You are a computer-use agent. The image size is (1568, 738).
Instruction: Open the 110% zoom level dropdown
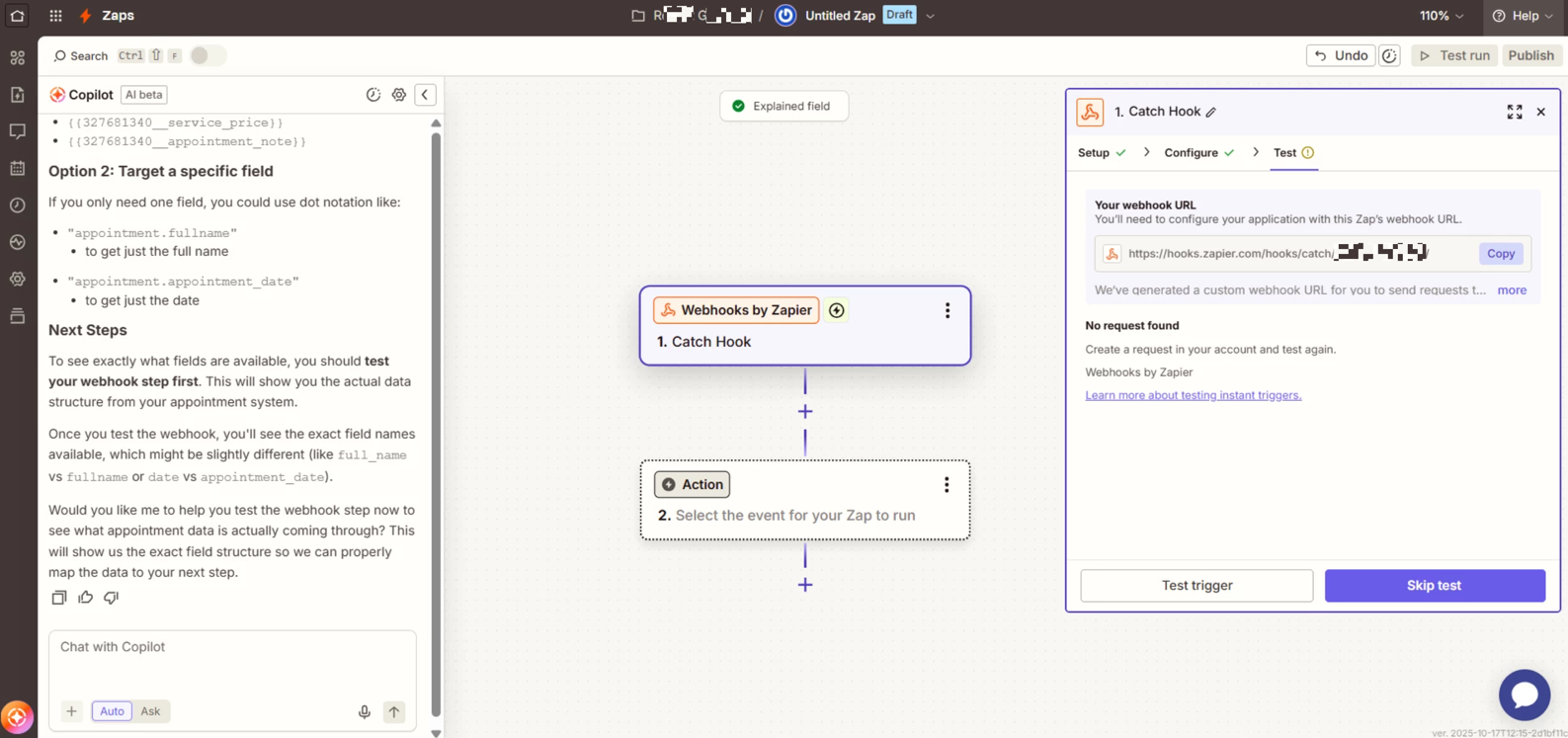click(x=1442, y=16)
